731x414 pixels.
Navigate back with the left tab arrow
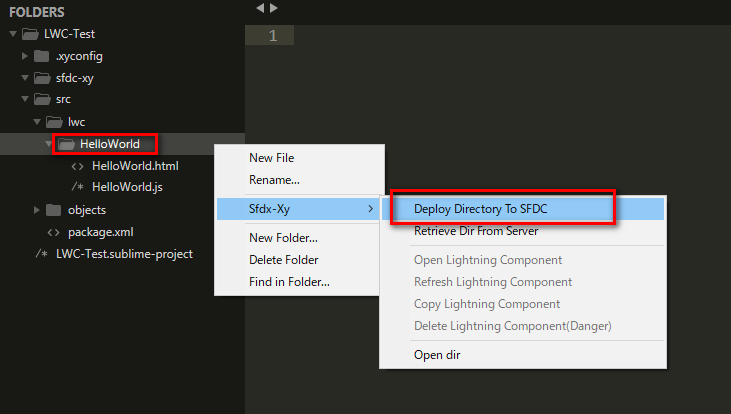point(260,8)
